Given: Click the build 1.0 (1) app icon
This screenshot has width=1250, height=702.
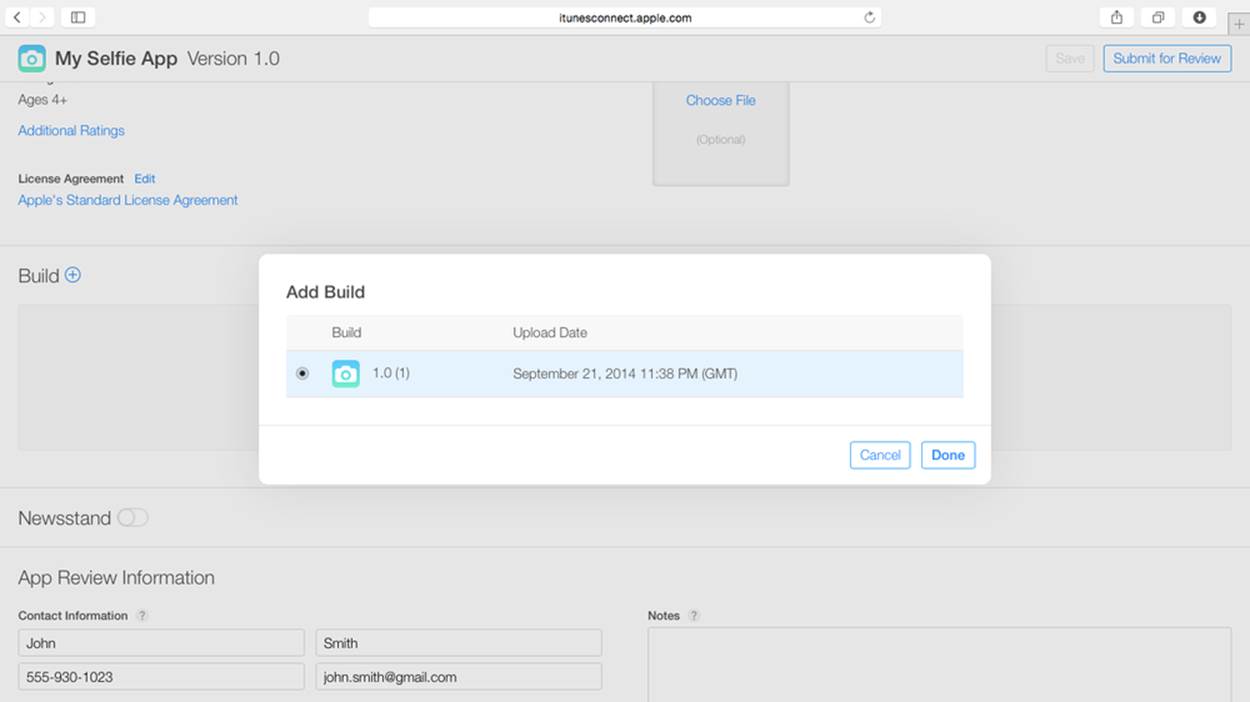Looking at the screenshot, I should (x=346, y=374).
